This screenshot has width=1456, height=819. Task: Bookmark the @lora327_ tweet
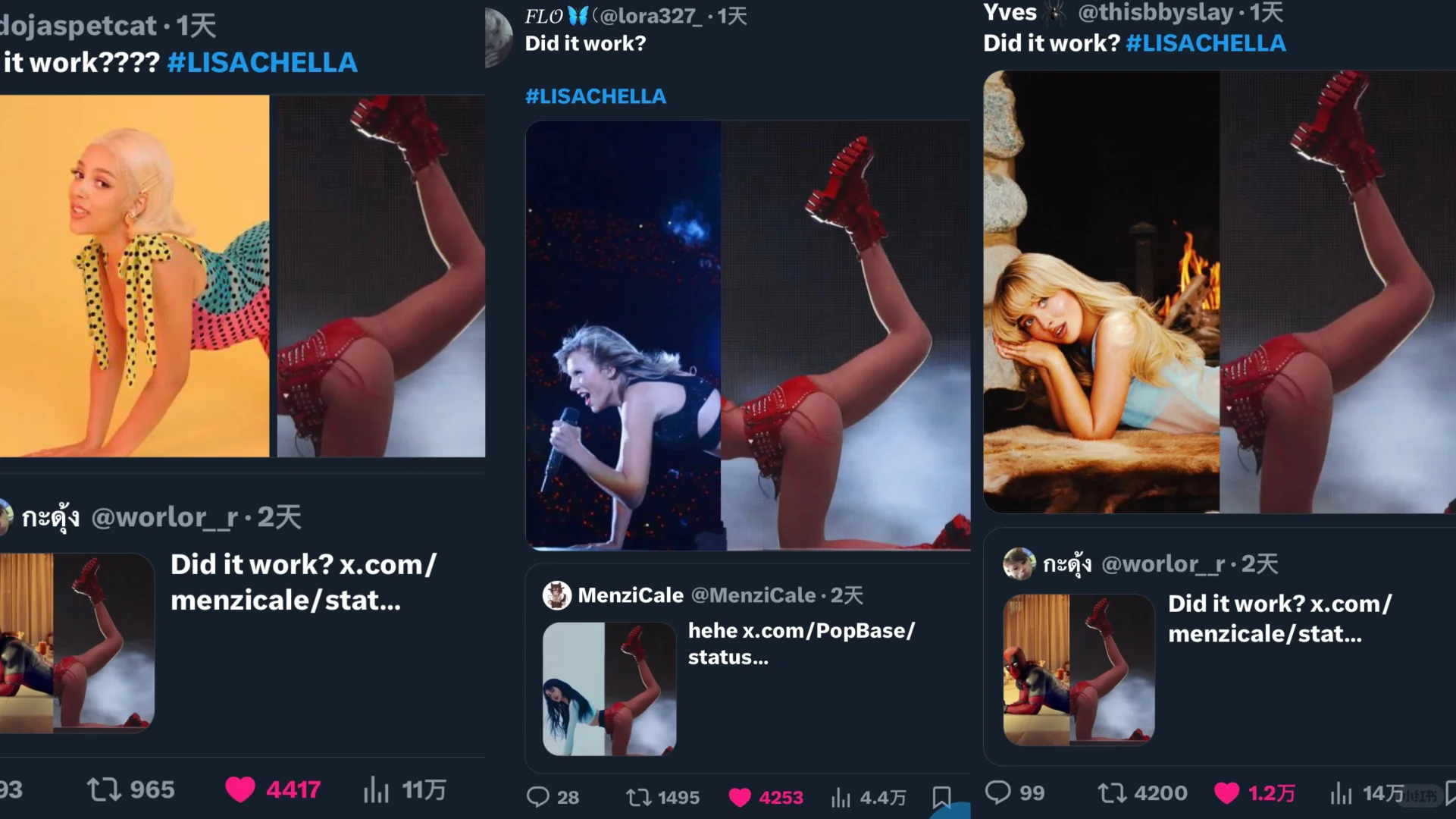coord(941,797)
